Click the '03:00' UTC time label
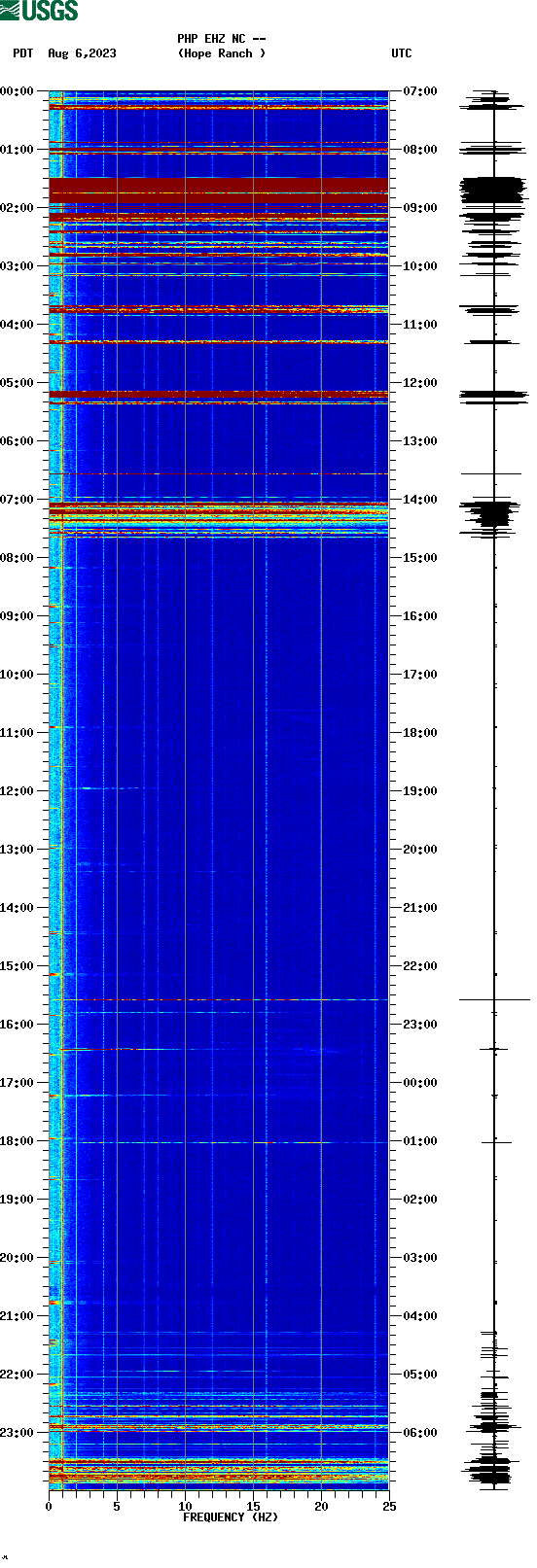This screenshot has height=1568, width=537. (x=420, y=1258)
